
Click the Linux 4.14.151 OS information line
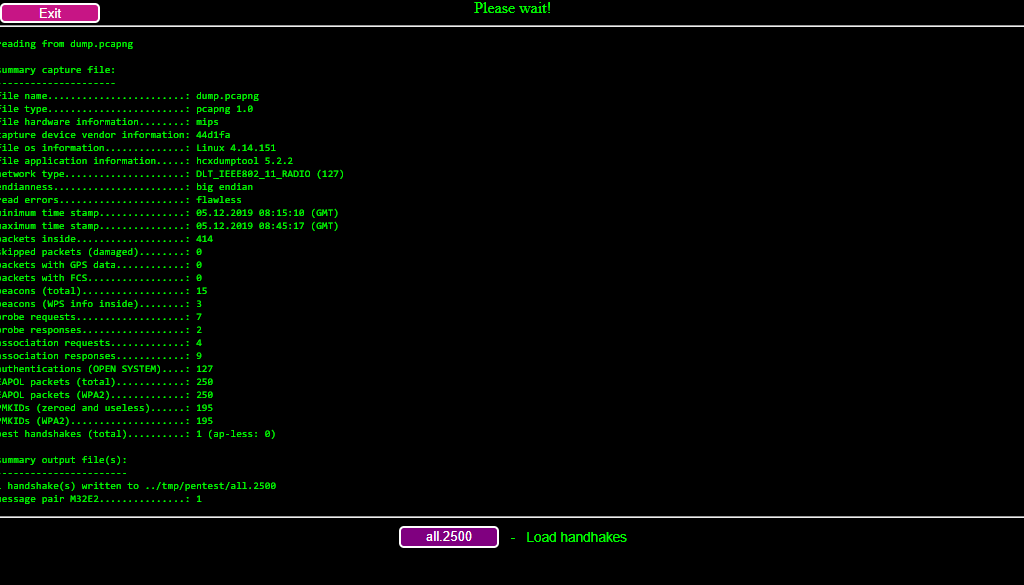[136, 148]
